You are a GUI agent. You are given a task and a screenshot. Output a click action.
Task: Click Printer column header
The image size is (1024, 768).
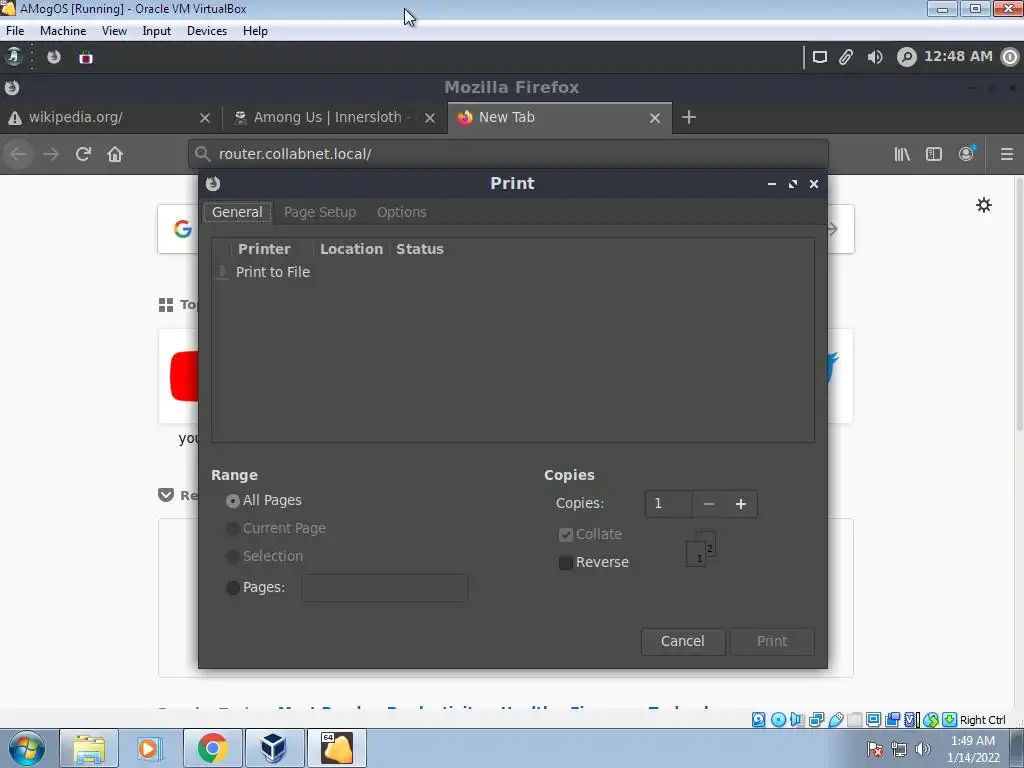tap(264, 249)
